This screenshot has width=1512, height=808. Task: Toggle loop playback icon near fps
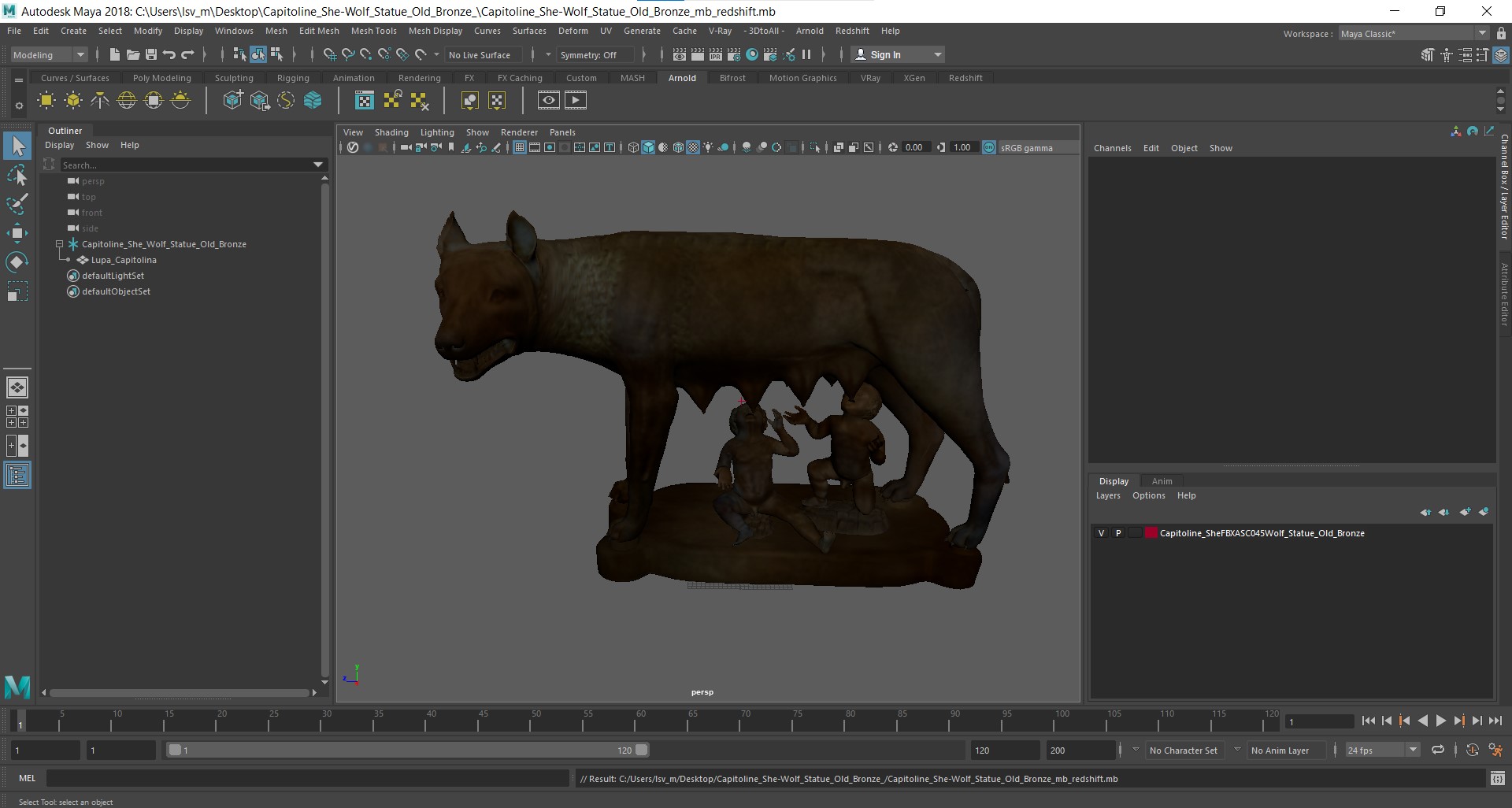point(1438,750)
